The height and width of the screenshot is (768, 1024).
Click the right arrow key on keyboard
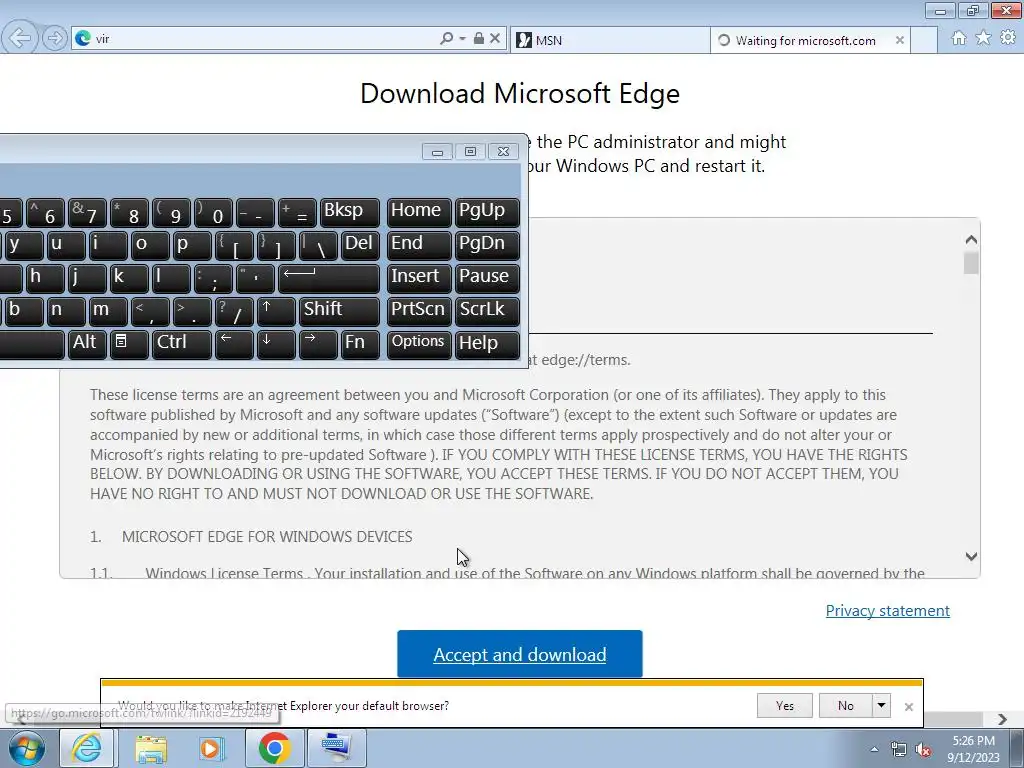318,344
